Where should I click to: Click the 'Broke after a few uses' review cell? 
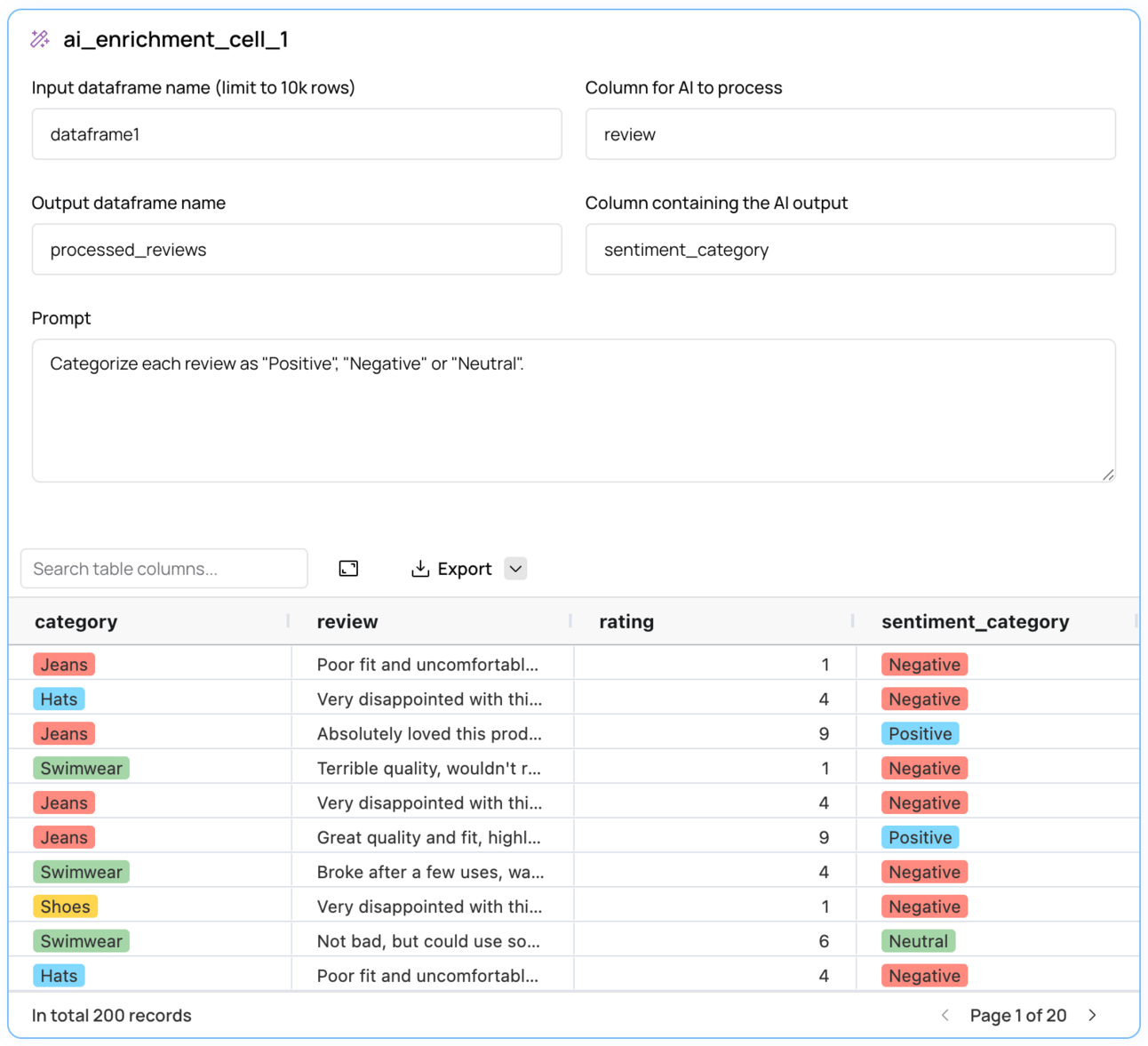coord(431,872)
